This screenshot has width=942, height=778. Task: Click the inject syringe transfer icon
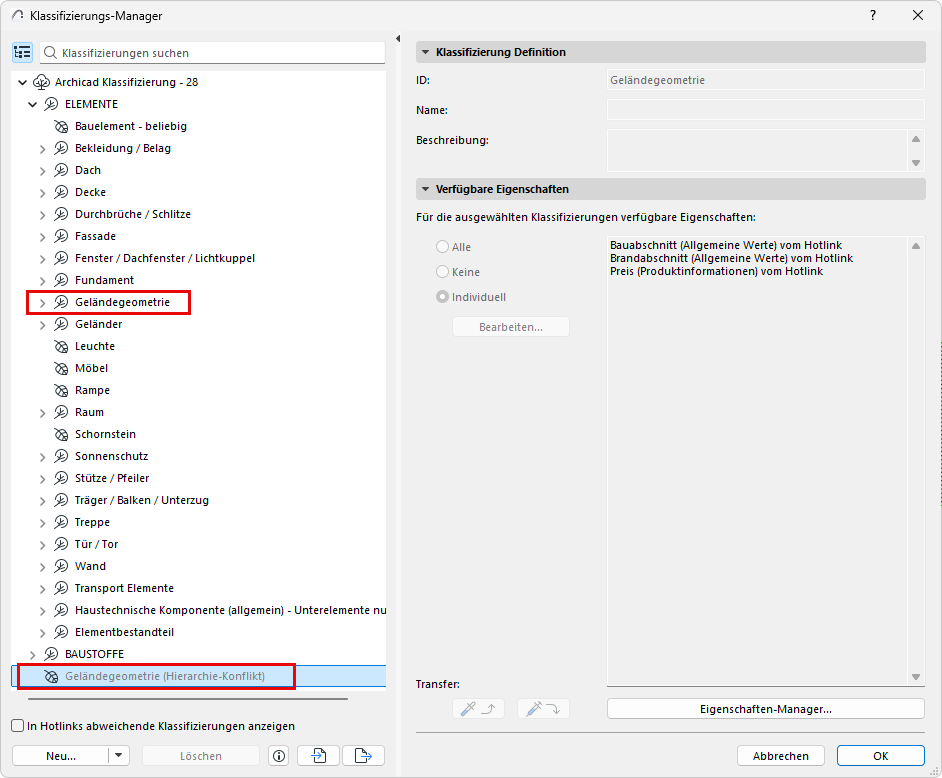tap(543, 709)
